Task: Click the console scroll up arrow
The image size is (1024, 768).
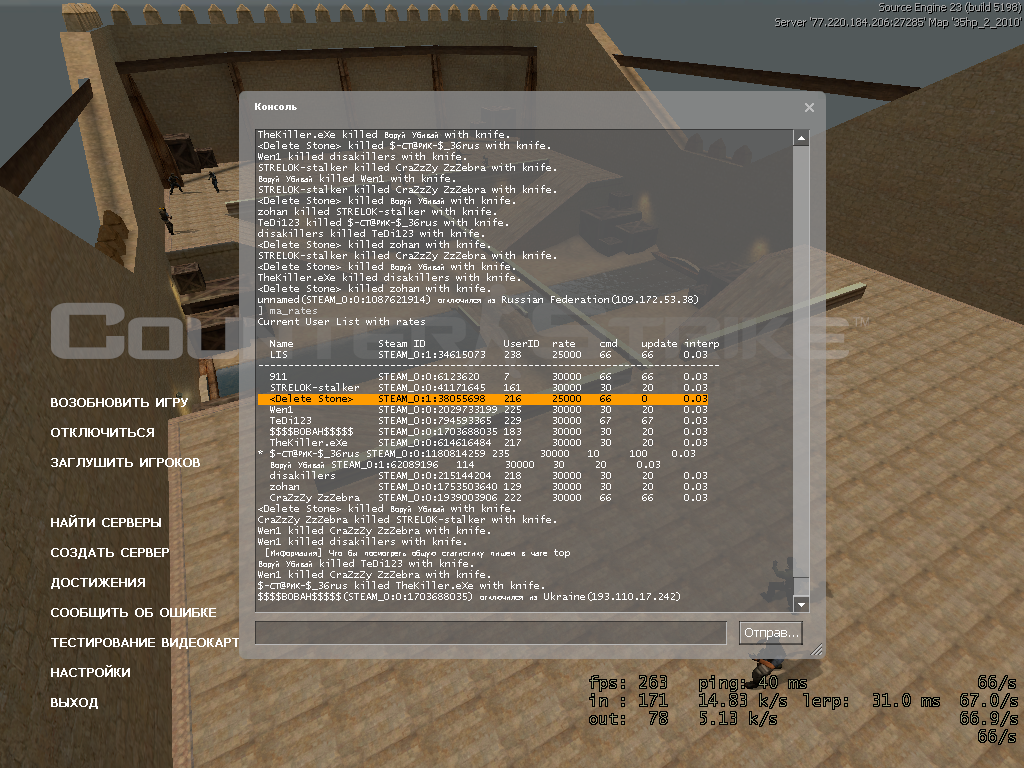Action: pyautogui.click(x=801, y=138)
